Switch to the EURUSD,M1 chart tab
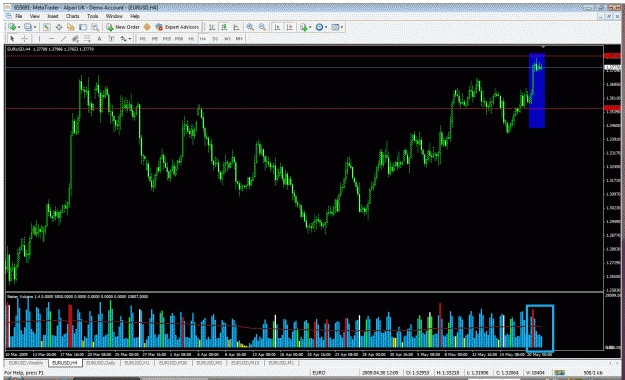Image resolution: width=625 pixels, height=380 pixels. [281, 363]
